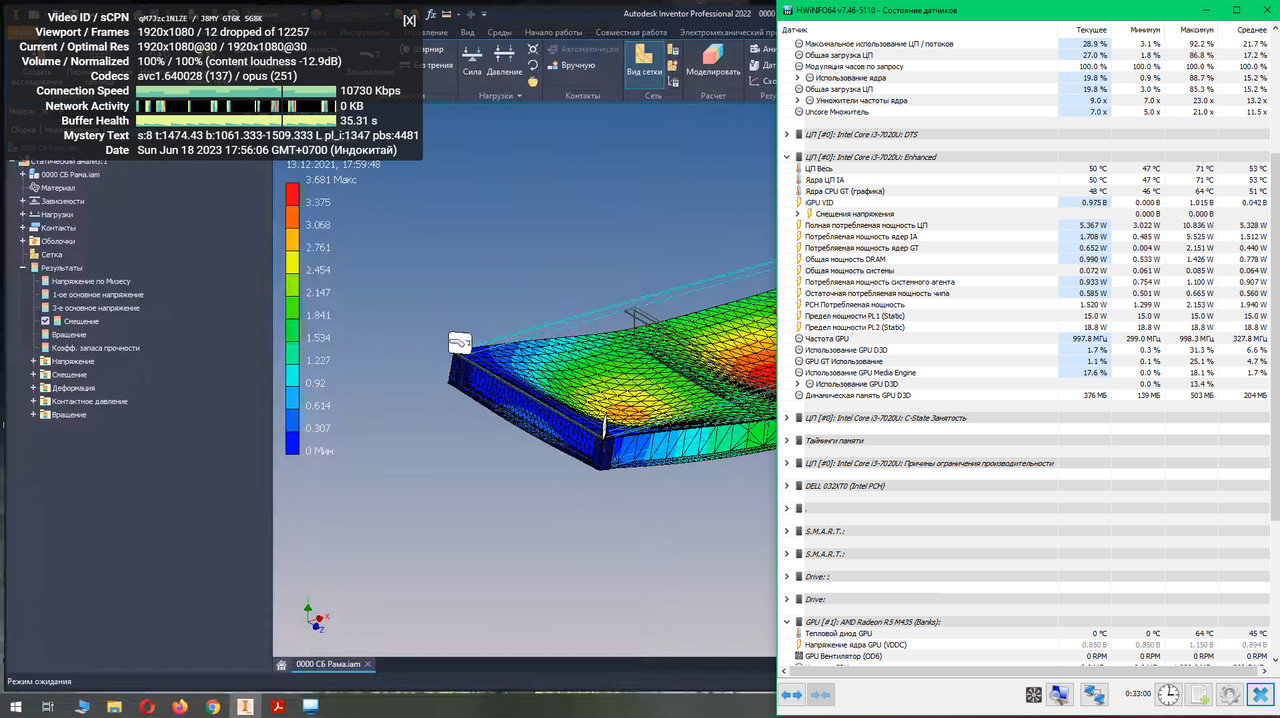
Task: Click the Моделировать simulate icon
Action: (x=713, y=60)
